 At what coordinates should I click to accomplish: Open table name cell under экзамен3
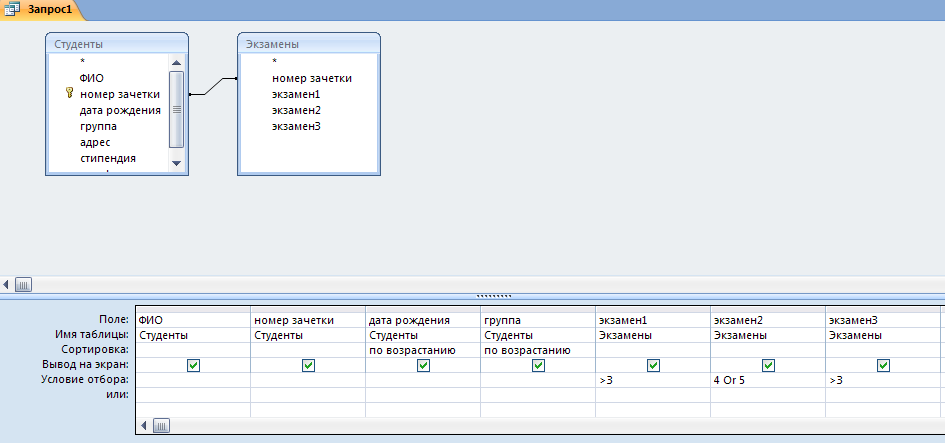coord(883,335)
